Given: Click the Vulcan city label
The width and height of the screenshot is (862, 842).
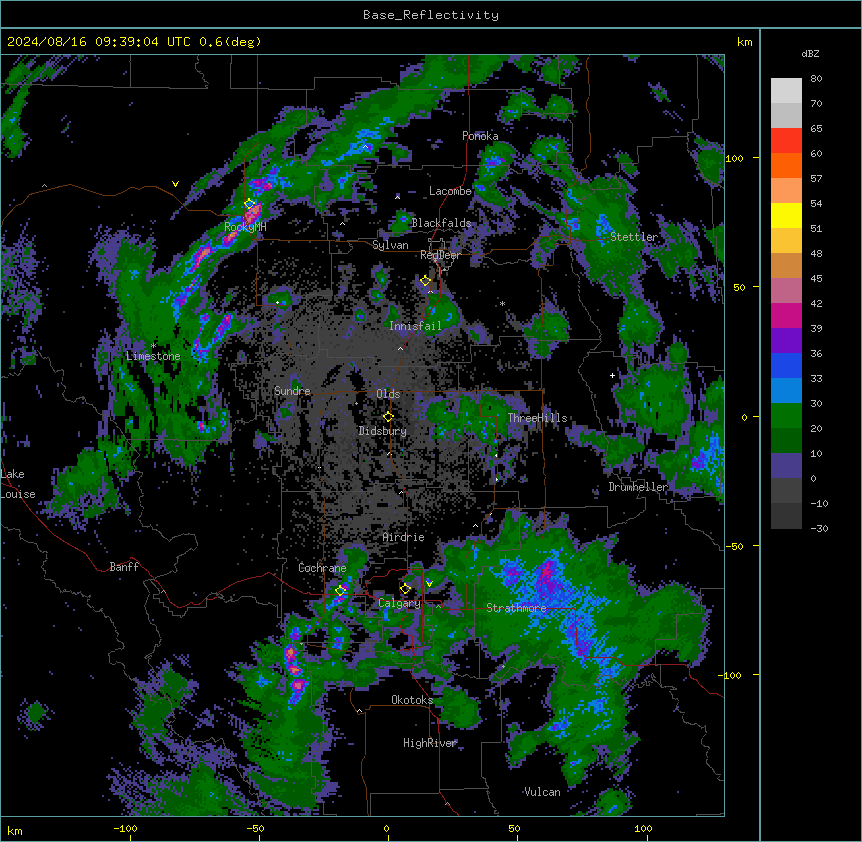Looking at the screenshot, I should [542, 792].
